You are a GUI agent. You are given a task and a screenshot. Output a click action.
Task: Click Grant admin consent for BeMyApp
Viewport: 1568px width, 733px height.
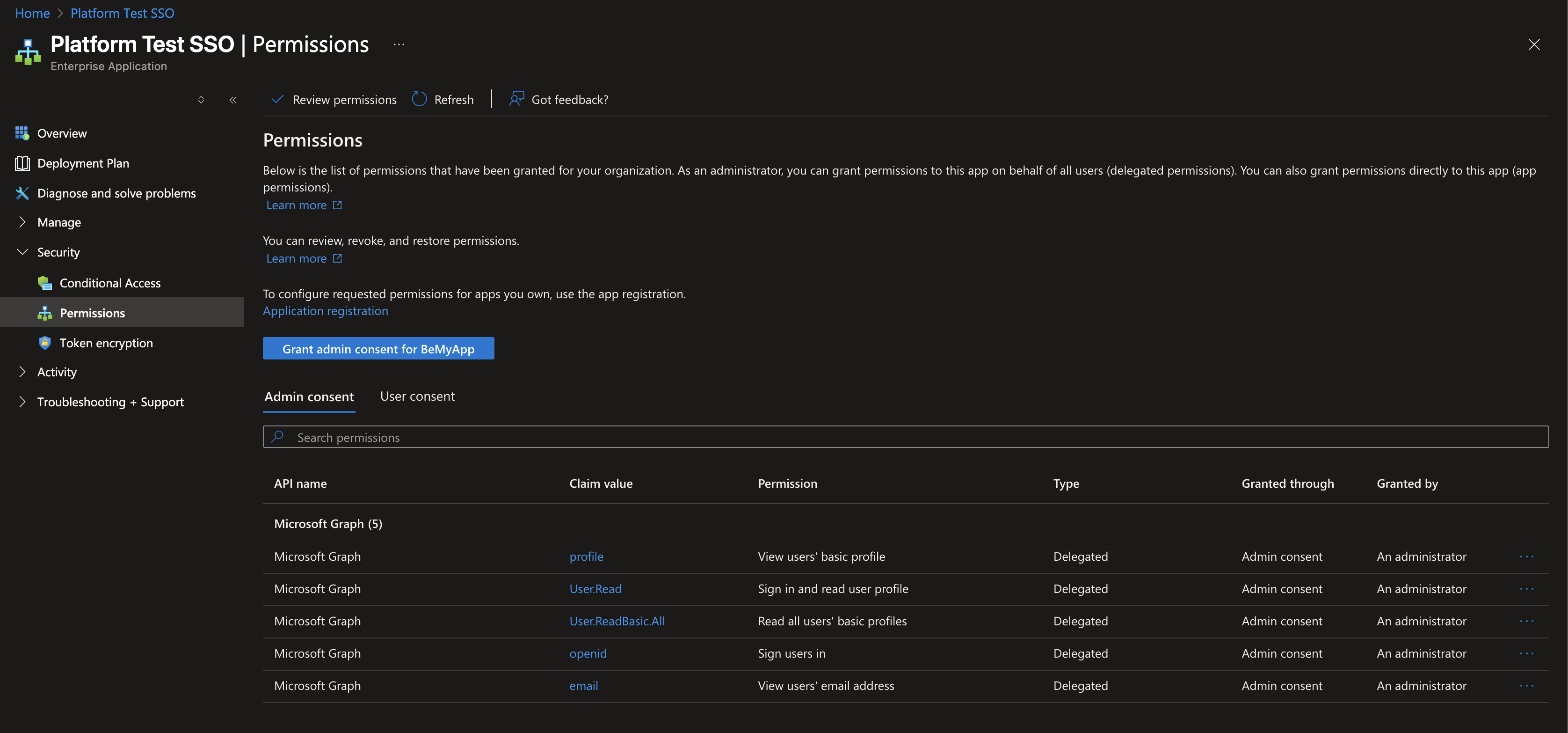(378, 349)
